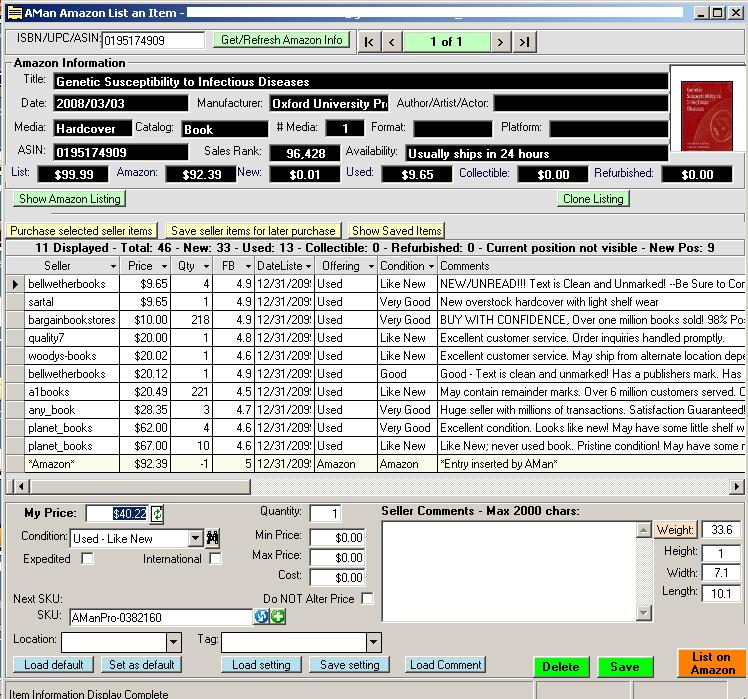
Task: Click the Load Comment button
Action: (446, 665)
